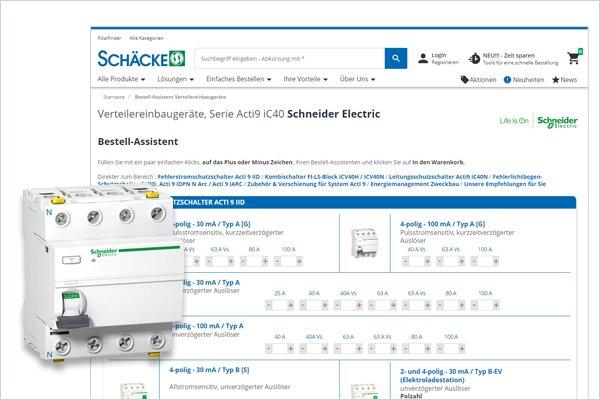The image size is (600, 400).
Task: Click the Schäcke logo
Action: pos(139,58)
